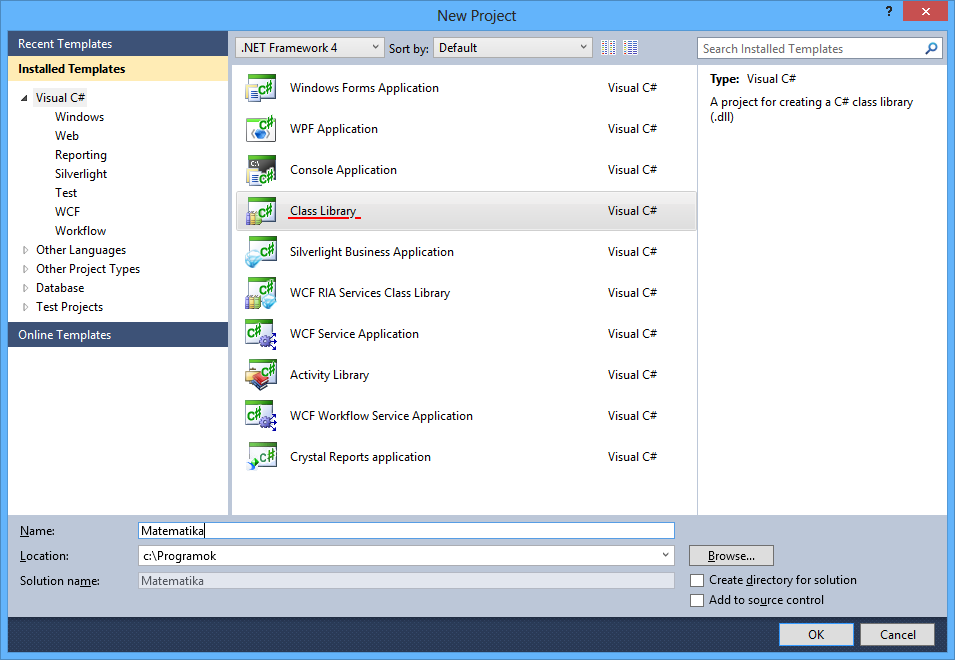Select Windows under Visual C#
The height and width of the screenshot is (660, 955).
[79, 117]
